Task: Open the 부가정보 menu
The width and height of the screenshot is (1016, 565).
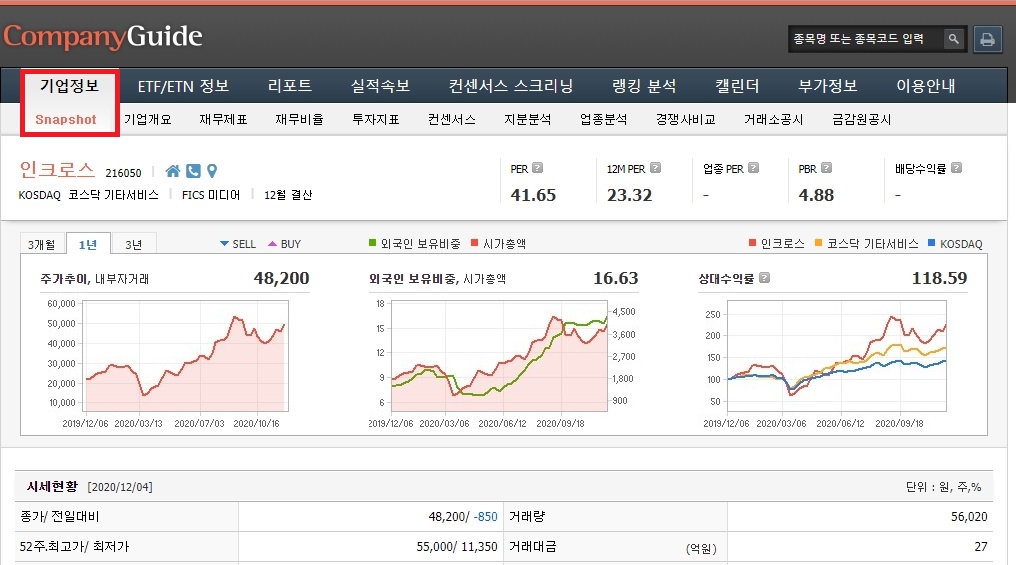Action: coord(827,86)
